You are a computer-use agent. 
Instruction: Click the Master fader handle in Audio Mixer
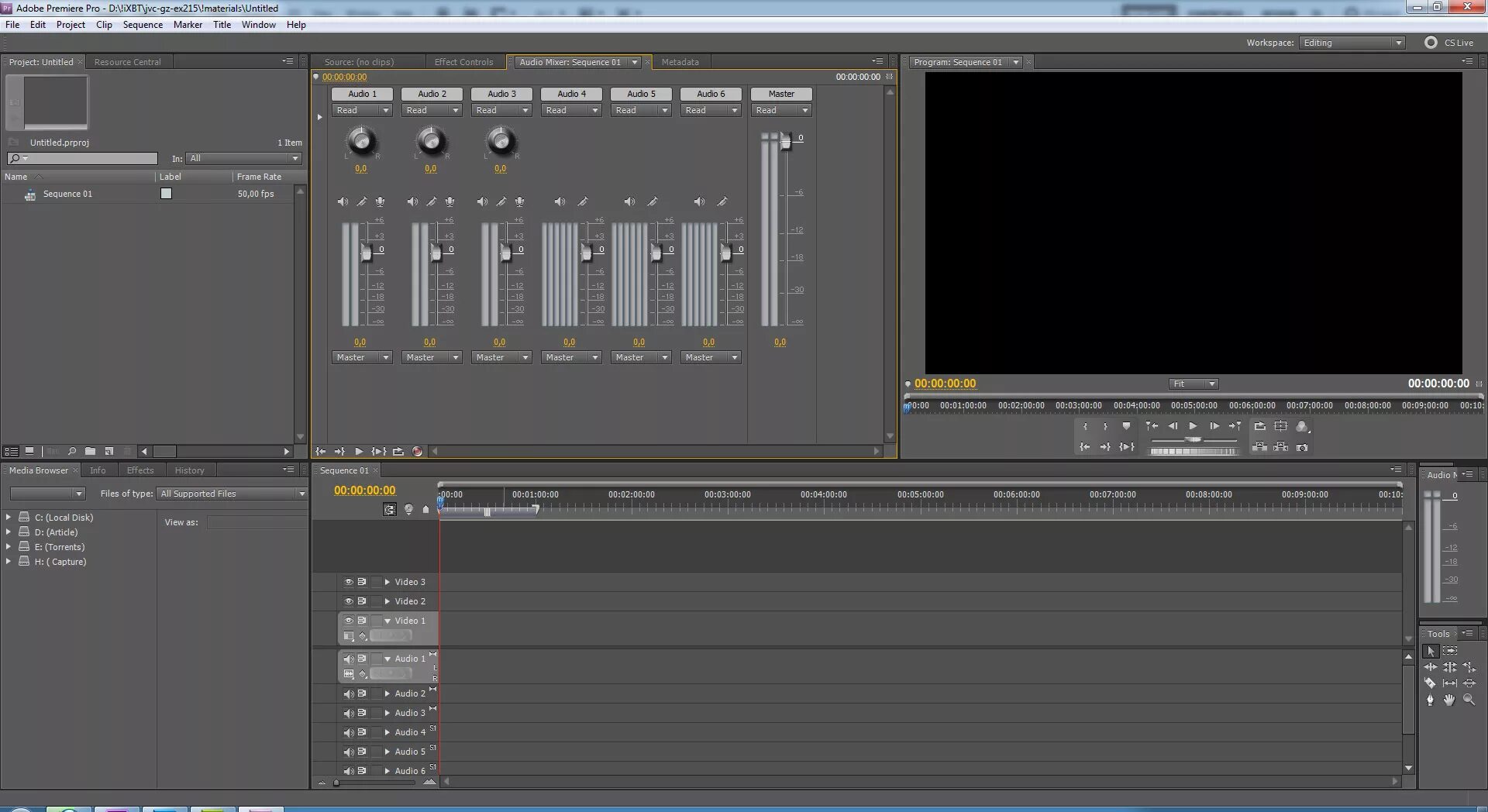[x=785, y=141]
